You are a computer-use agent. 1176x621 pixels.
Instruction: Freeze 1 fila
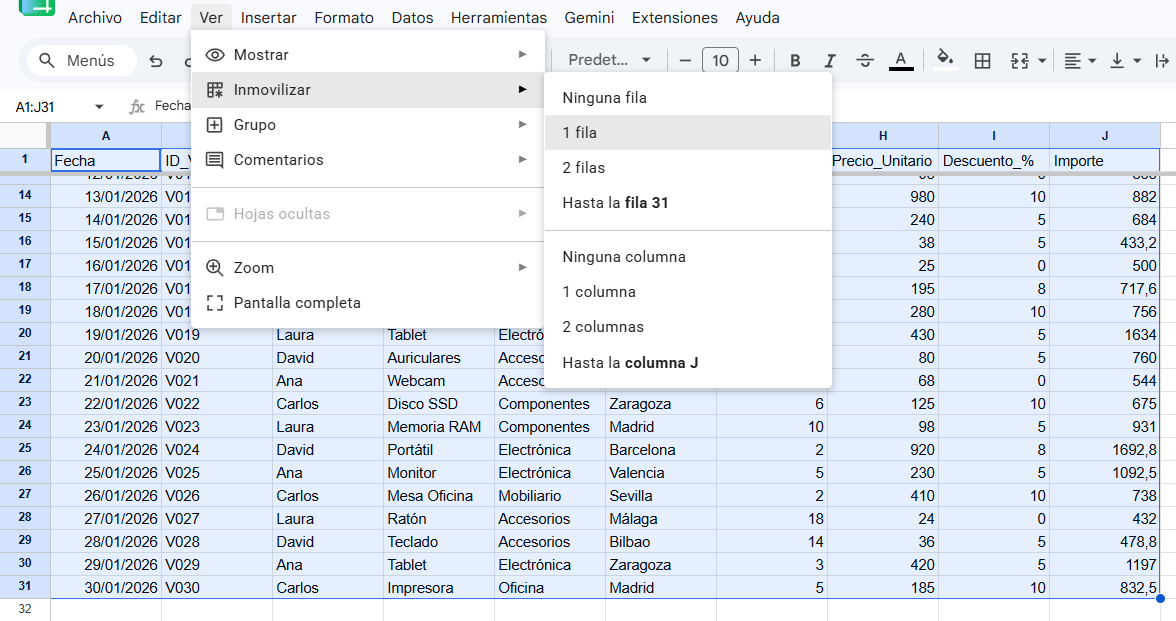pos(688,133)
